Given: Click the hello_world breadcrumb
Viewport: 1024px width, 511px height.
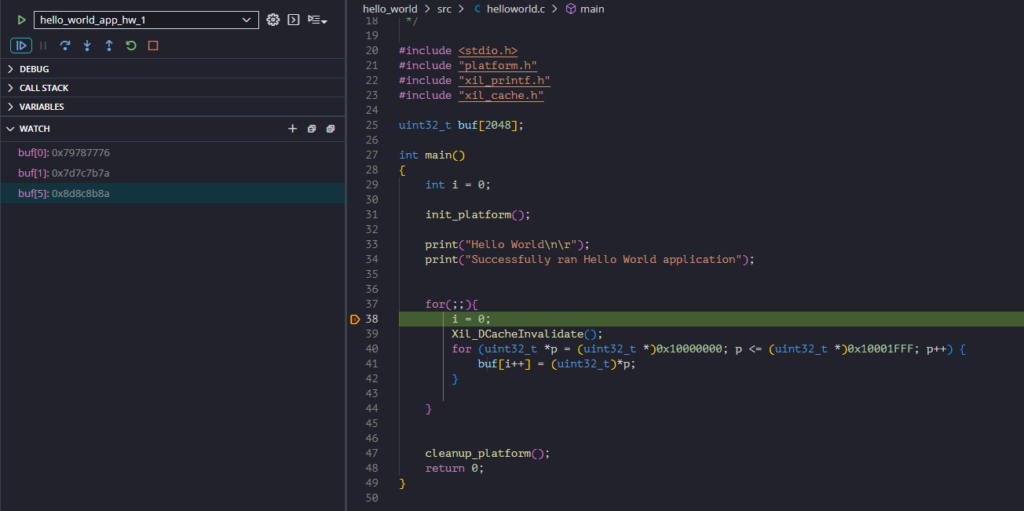Looking at the screenshot, I should (x=390, y=9).
